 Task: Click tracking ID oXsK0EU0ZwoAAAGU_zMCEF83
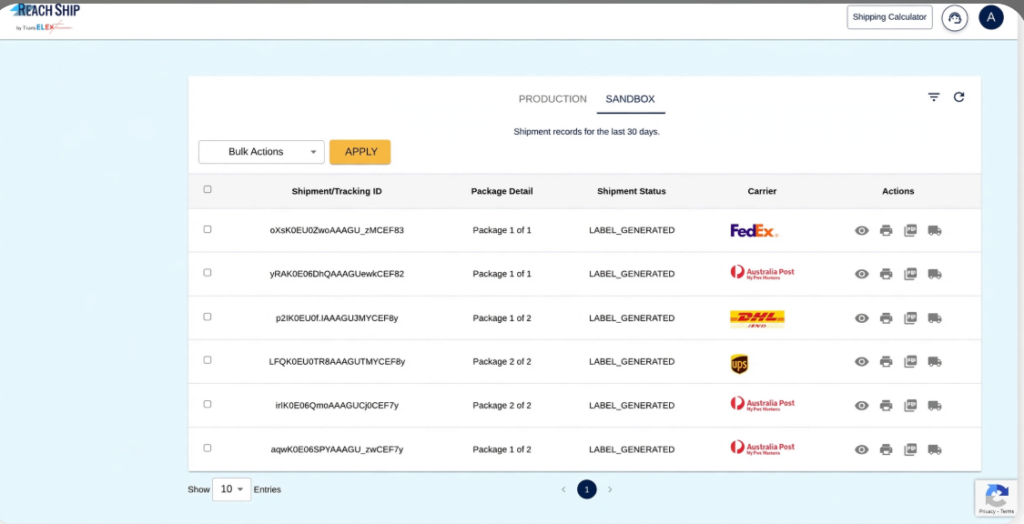tap(337, 231)
